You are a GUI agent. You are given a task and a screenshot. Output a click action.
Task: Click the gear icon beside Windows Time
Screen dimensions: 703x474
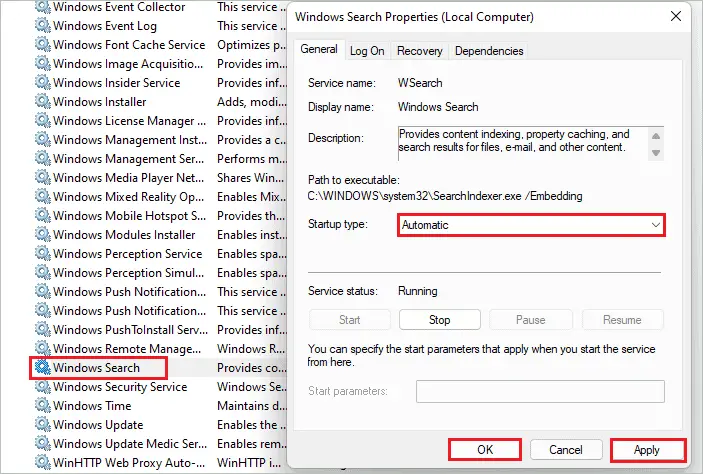coord(43,405)
